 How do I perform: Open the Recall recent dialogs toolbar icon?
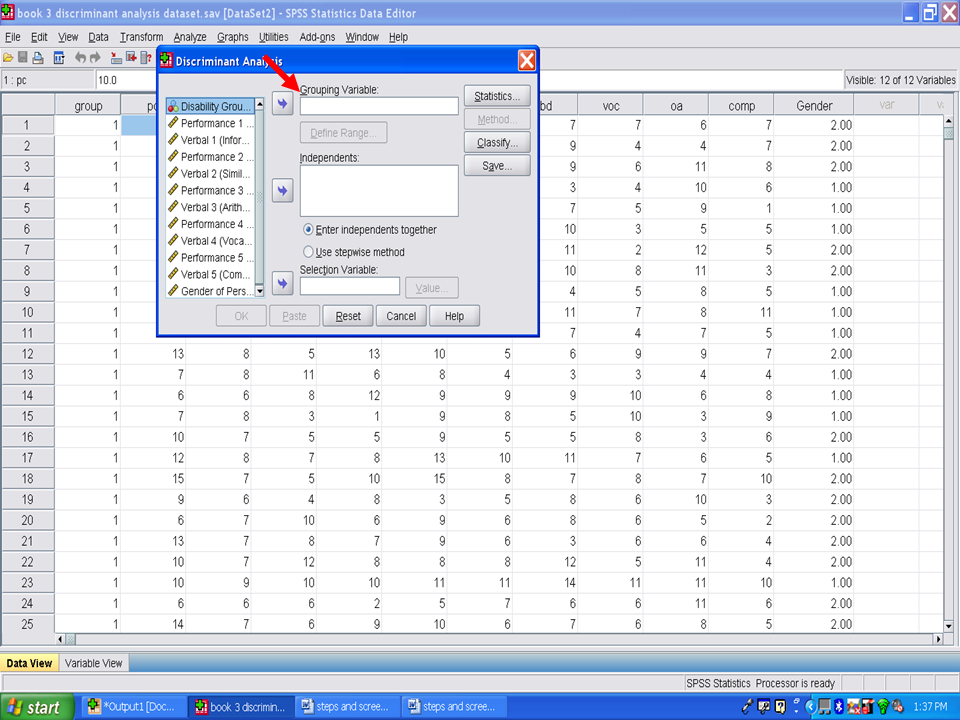coord(59,58)
